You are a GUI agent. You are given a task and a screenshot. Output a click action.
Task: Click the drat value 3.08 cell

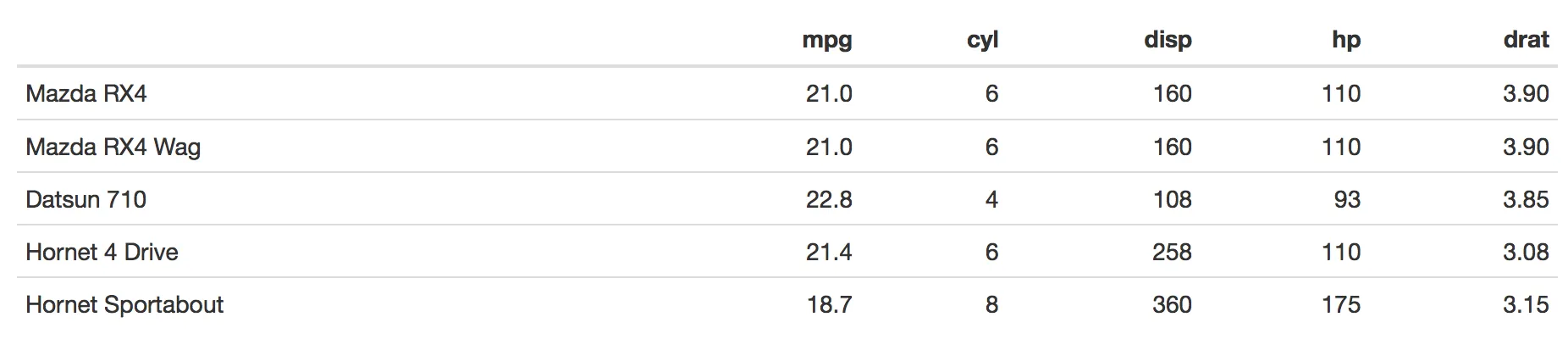pyautogui.click(x=1526, y=252)
